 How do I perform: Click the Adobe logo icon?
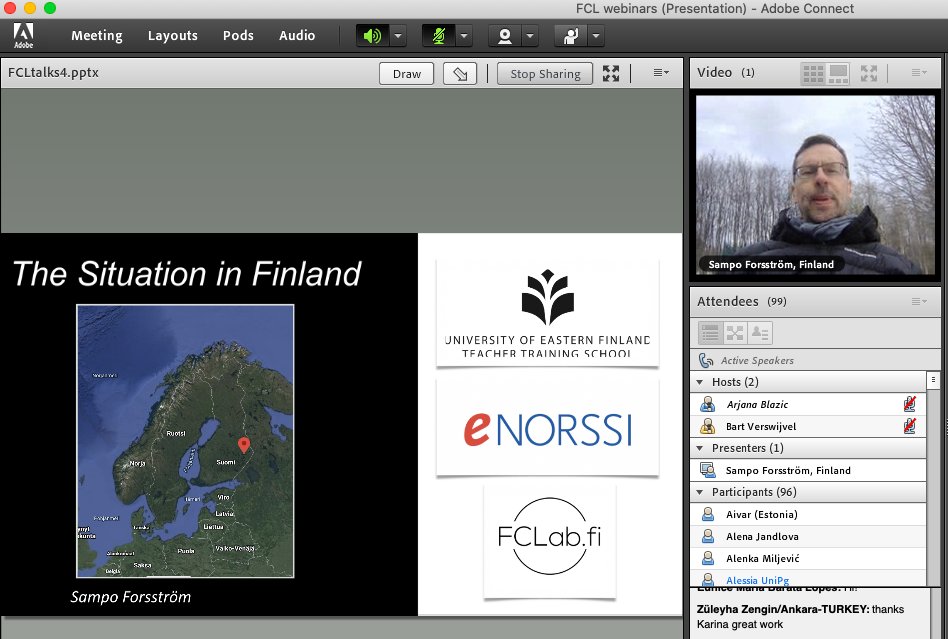[24, 36]
